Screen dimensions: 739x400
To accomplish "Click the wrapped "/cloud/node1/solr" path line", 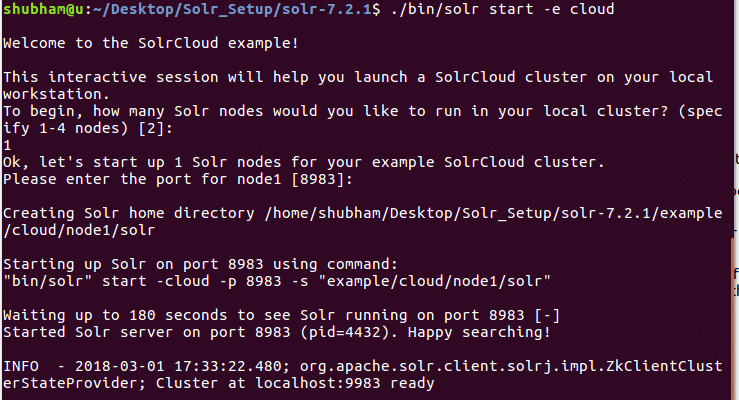I will coord(76,230).
